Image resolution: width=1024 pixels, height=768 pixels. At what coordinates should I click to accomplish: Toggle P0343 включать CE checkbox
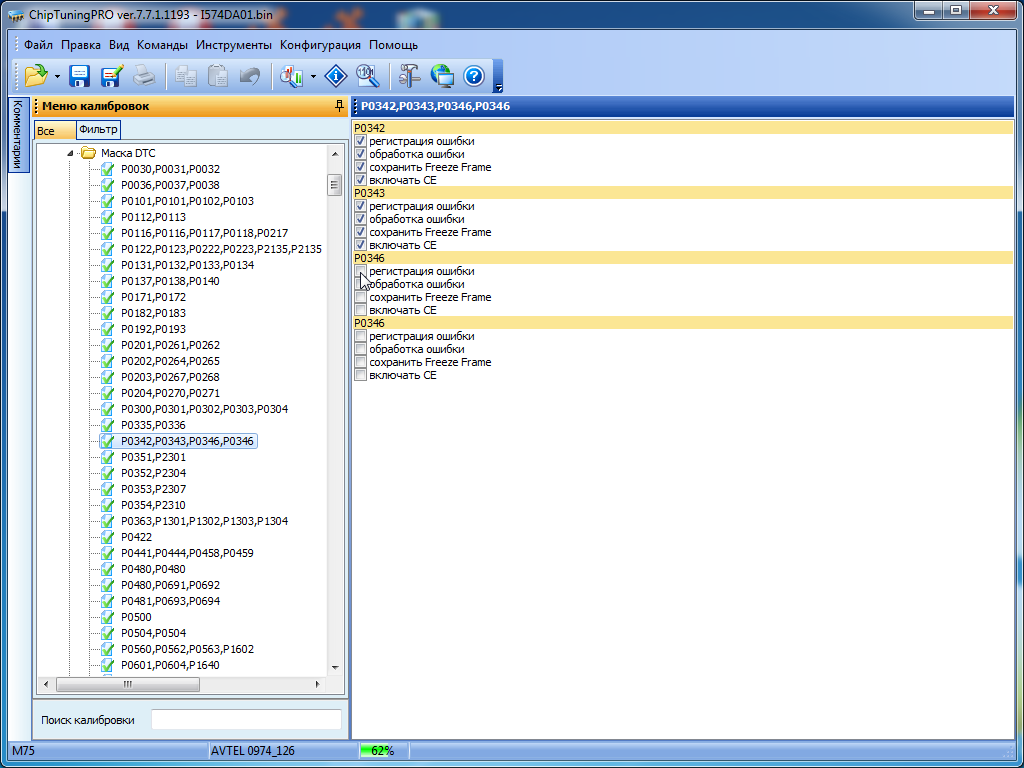pyautogui.click(x=361, y=245)
